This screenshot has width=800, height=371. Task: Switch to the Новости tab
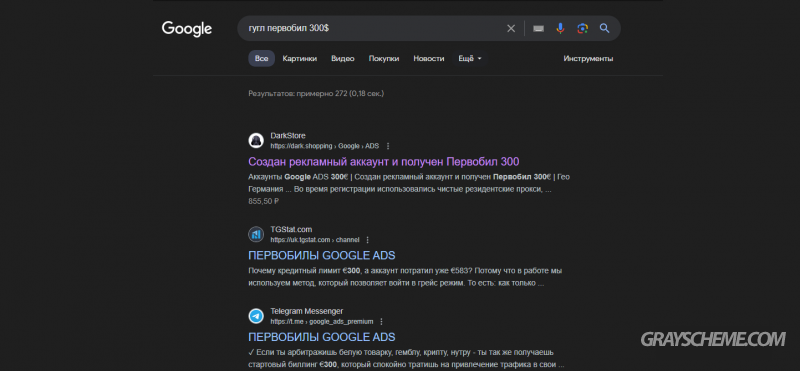(x=429, y=59)
